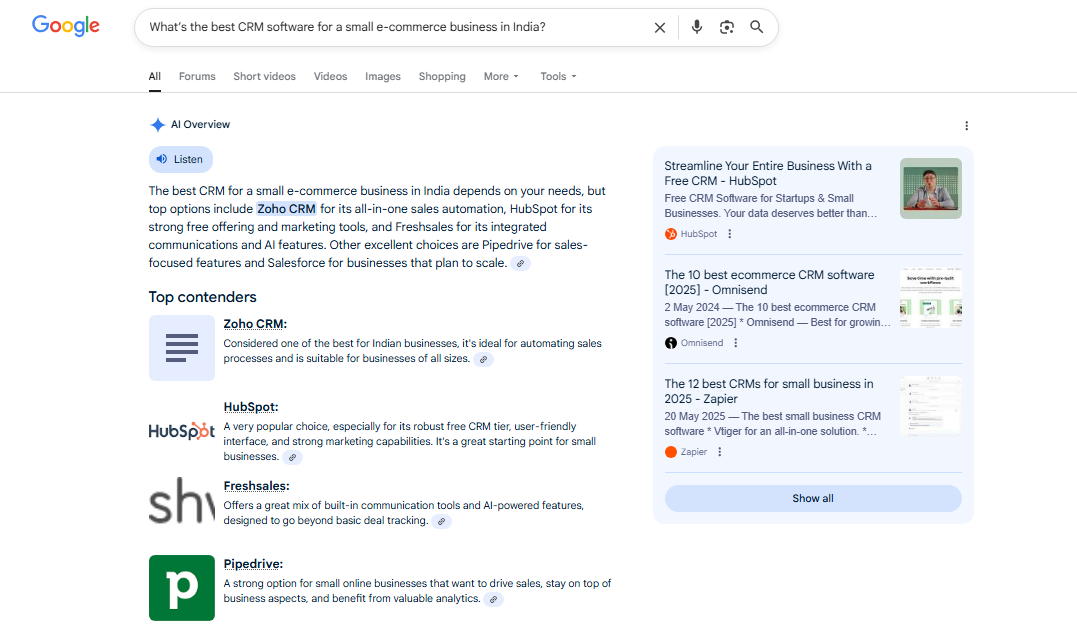Click the HubSpot video thumbnail

pos(931,189)
